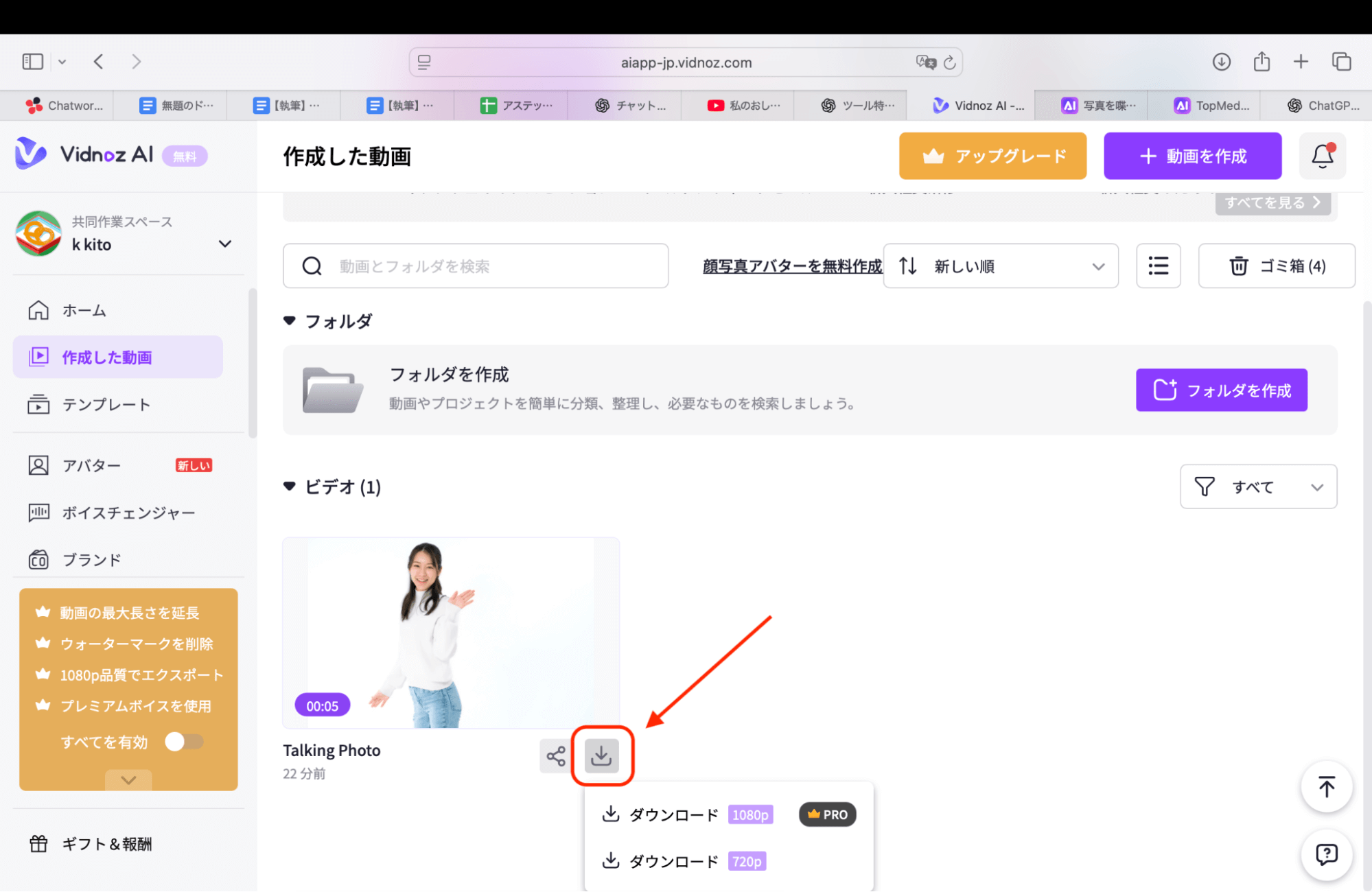Open the 新しい順 sort dropdown
The image size is (1372, 892).
pyautogui.click(x=1000, y=266)
